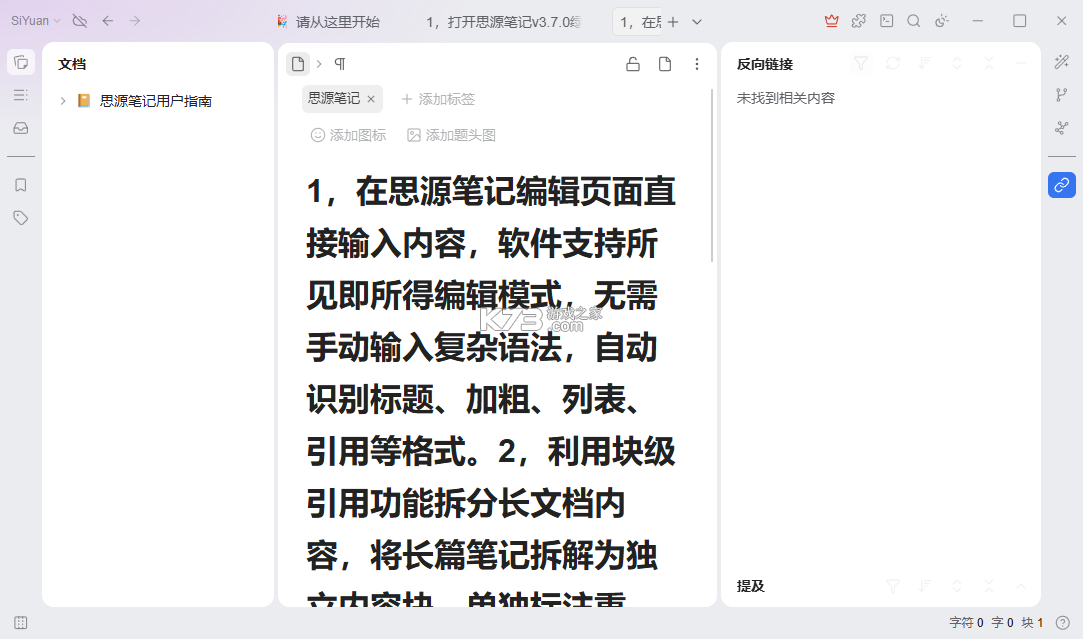The height and width of the screenshot is (639, 1083).
Task: Click the 文档 panel header
Action: pyautogui.click(x=72, y=64)
